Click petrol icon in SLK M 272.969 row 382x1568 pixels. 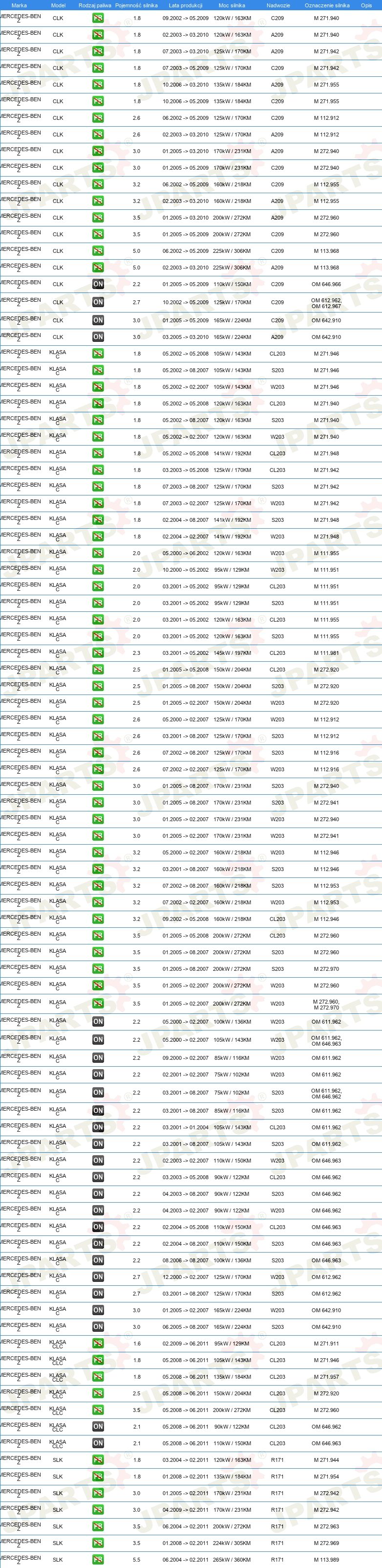98,1543
